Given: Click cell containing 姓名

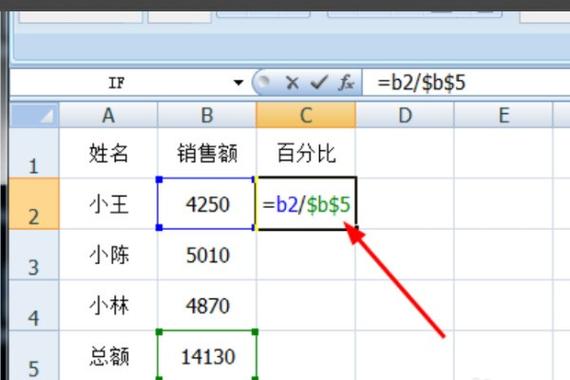Looking at the screenshot, I should point(108,153).
